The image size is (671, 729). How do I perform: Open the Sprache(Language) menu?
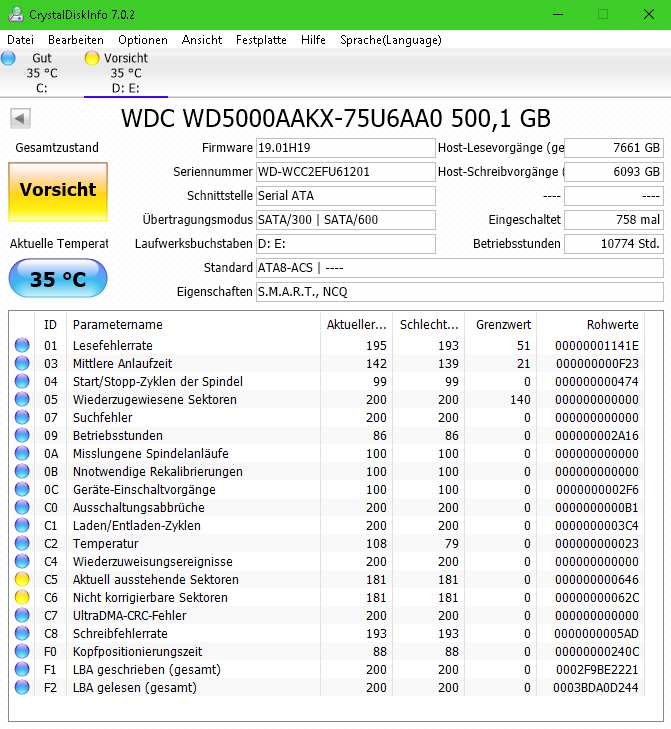pos(391,40)
